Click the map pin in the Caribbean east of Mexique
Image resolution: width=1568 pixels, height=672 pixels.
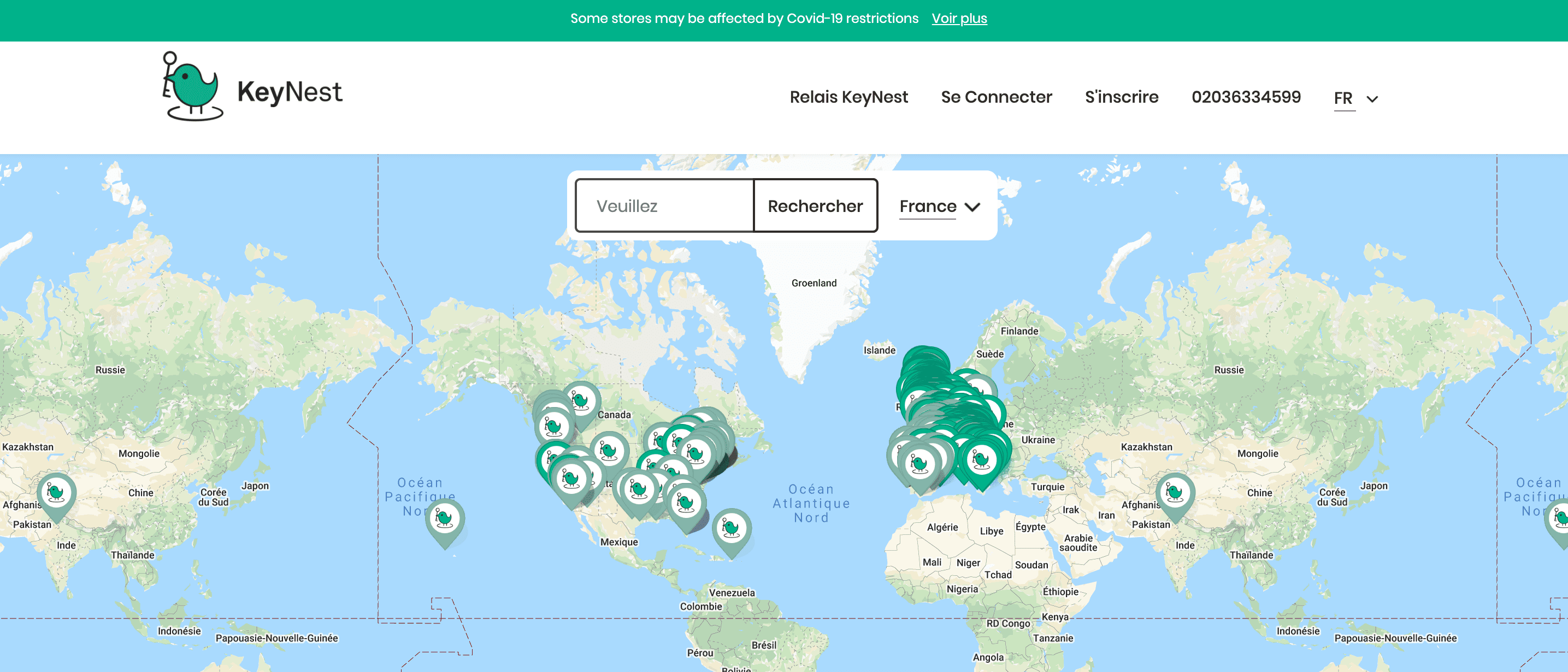pos(732,533)
